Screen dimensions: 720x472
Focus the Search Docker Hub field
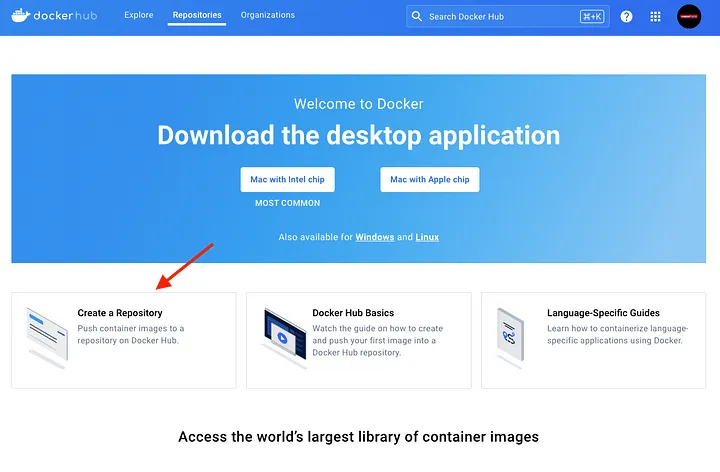click(x=508, y=17)
